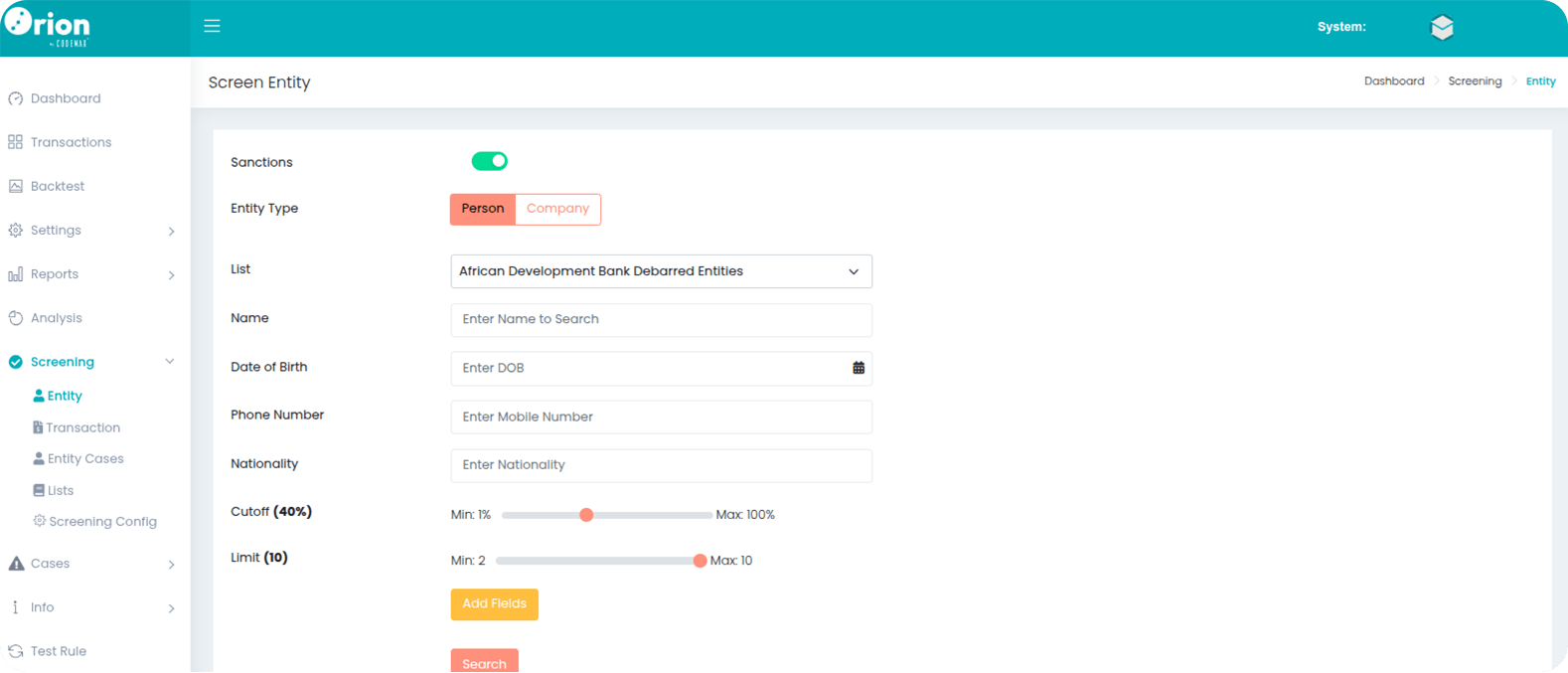Viewport: 1568px width, 673px height.
Task: Select Person entity type
Action: tap(483, 209)
